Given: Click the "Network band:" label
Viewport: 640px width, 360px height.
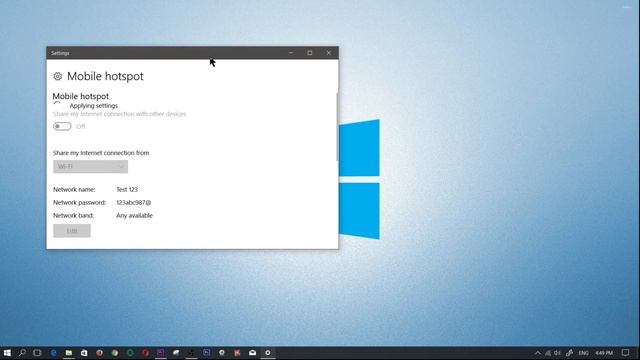Looking at the screenshot, I should pyautogui.click(x=73, y=216).
